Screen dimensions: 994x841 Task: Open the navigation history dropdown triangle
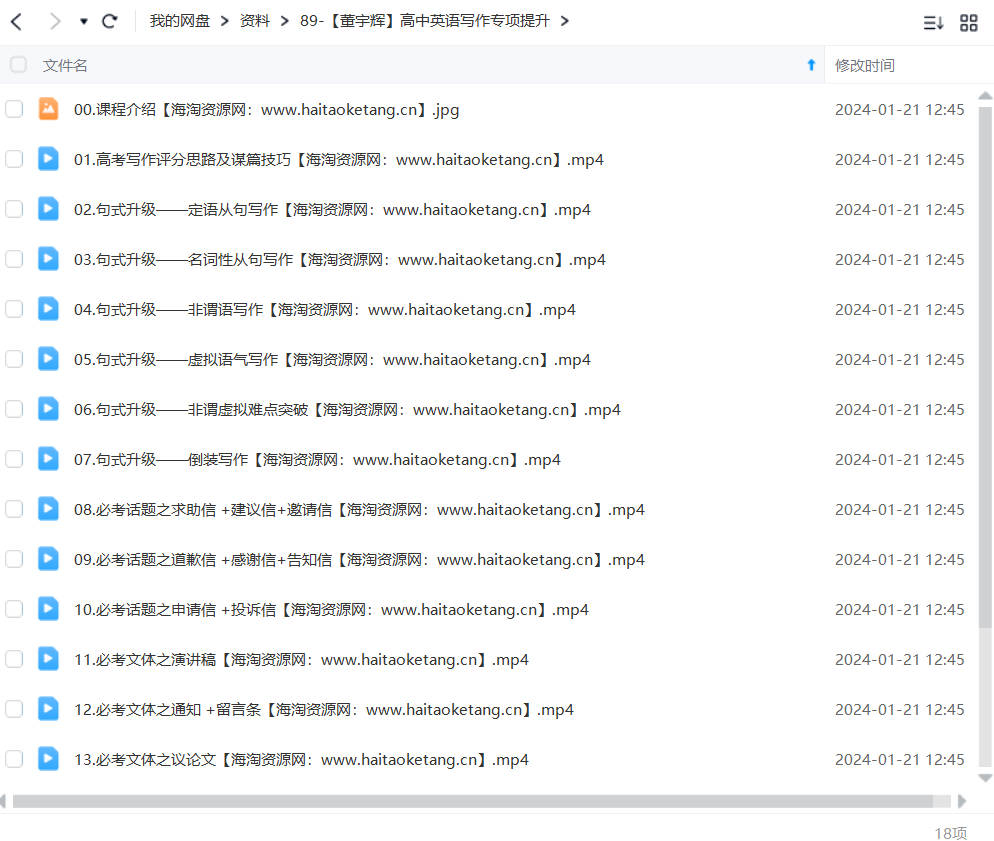coord(84,22)
